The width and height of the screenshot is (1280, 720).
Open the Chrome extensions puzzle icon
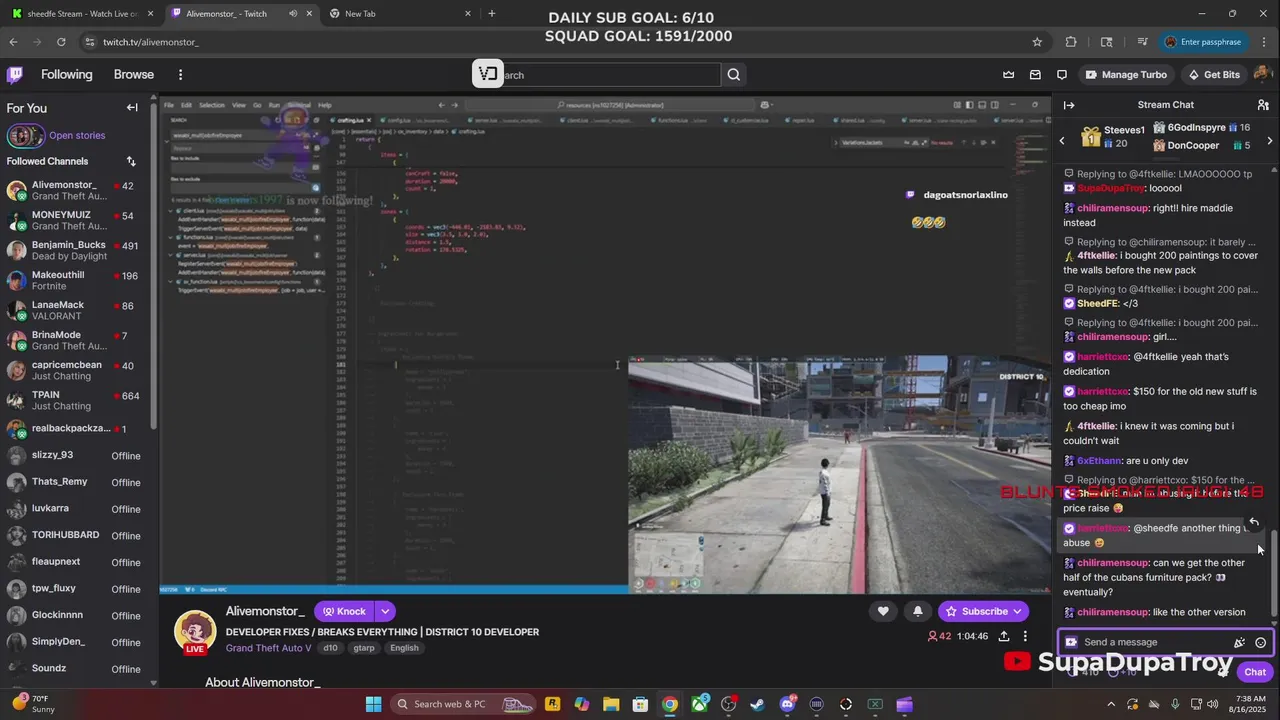tap(1071, 42)
